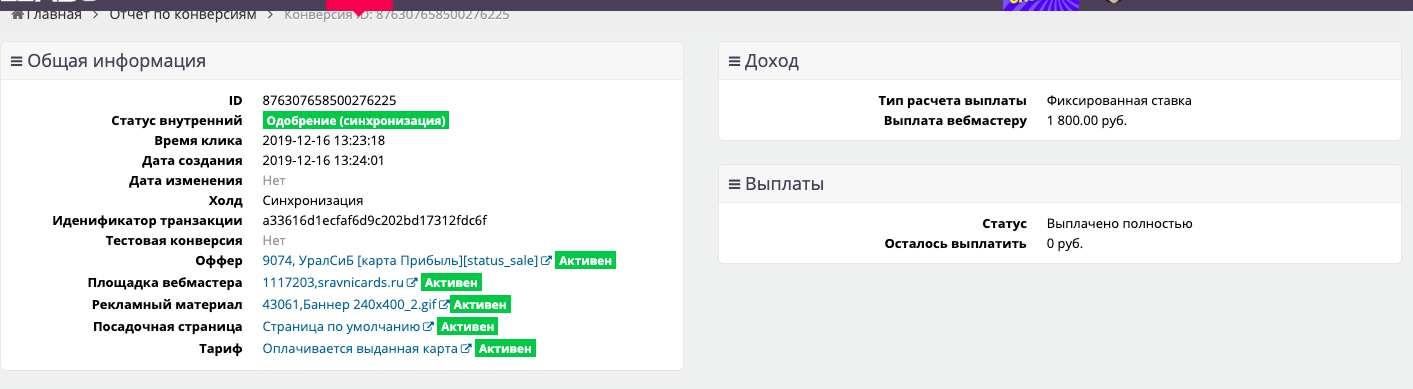The height and width of the screenshot is (389, 1413).
Task: Click hamburger icon of Доход panel
Action: [734, 61]
